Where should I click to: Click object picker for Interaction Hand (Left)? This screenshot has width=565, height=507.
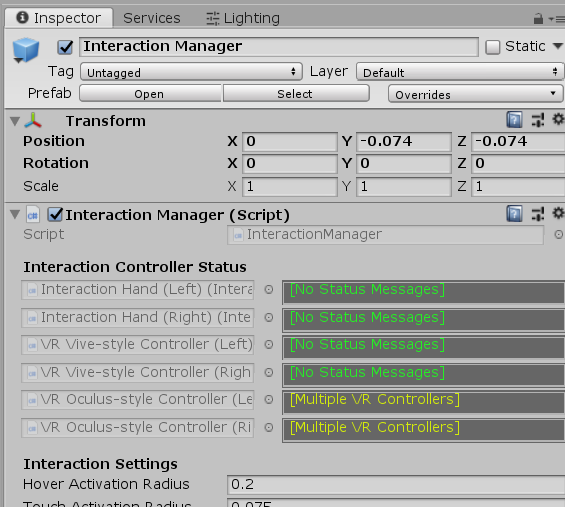[269, 289]
